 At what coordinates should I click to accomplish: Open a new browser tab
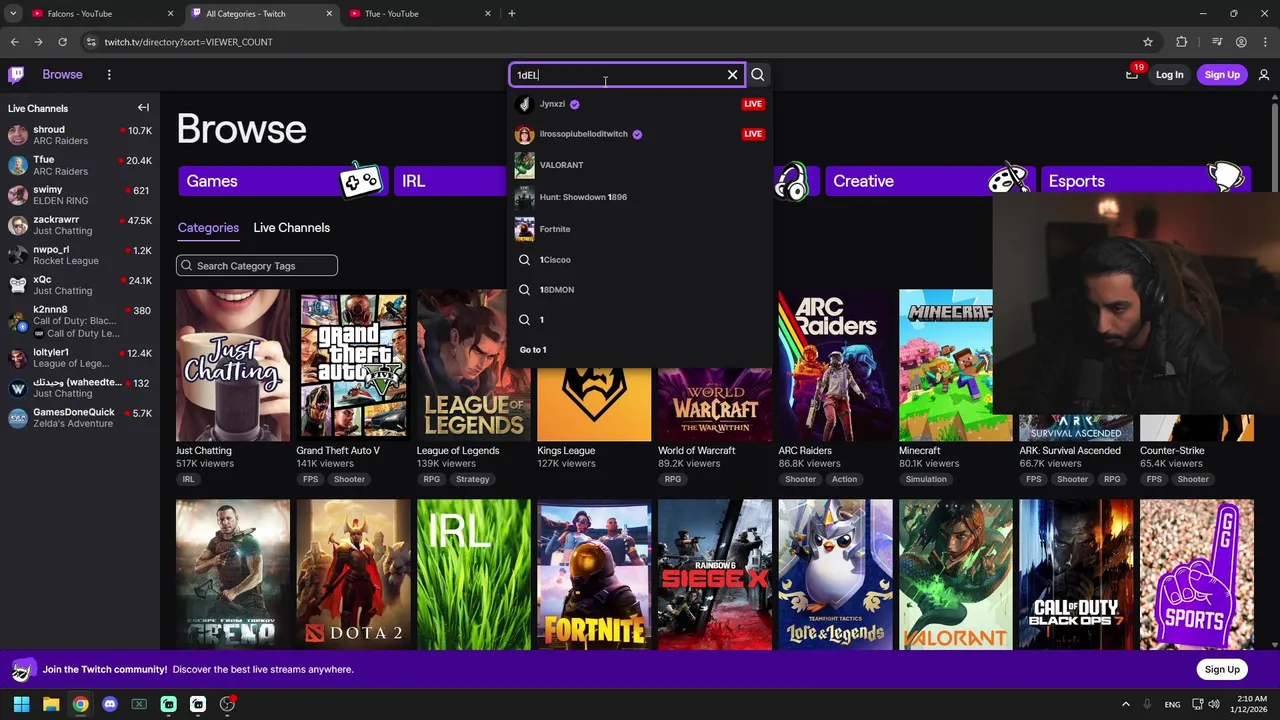[x=512, y=14]
